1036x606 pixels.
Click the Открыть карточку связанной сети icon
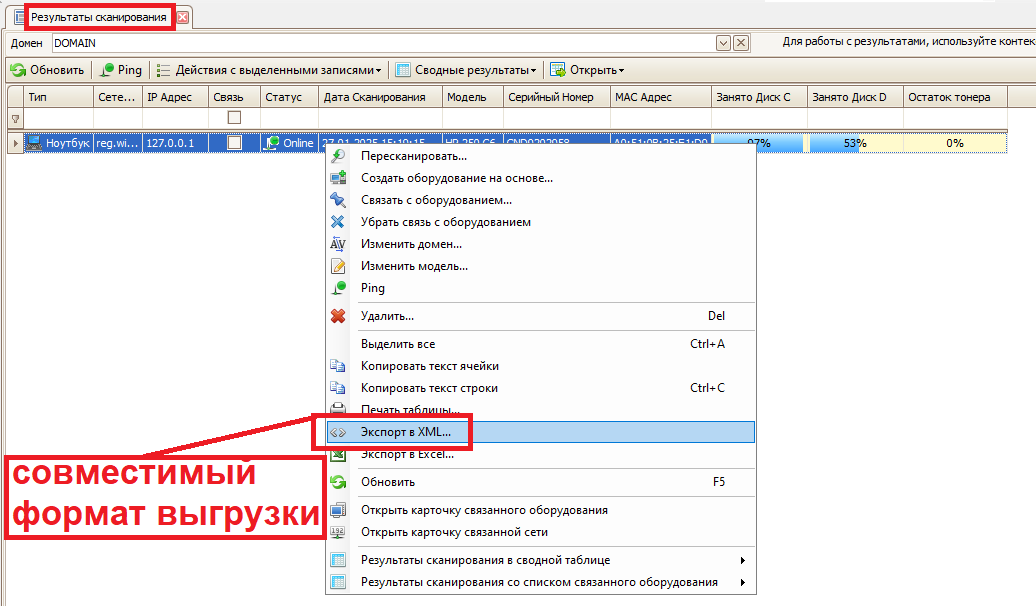point(338,532)
